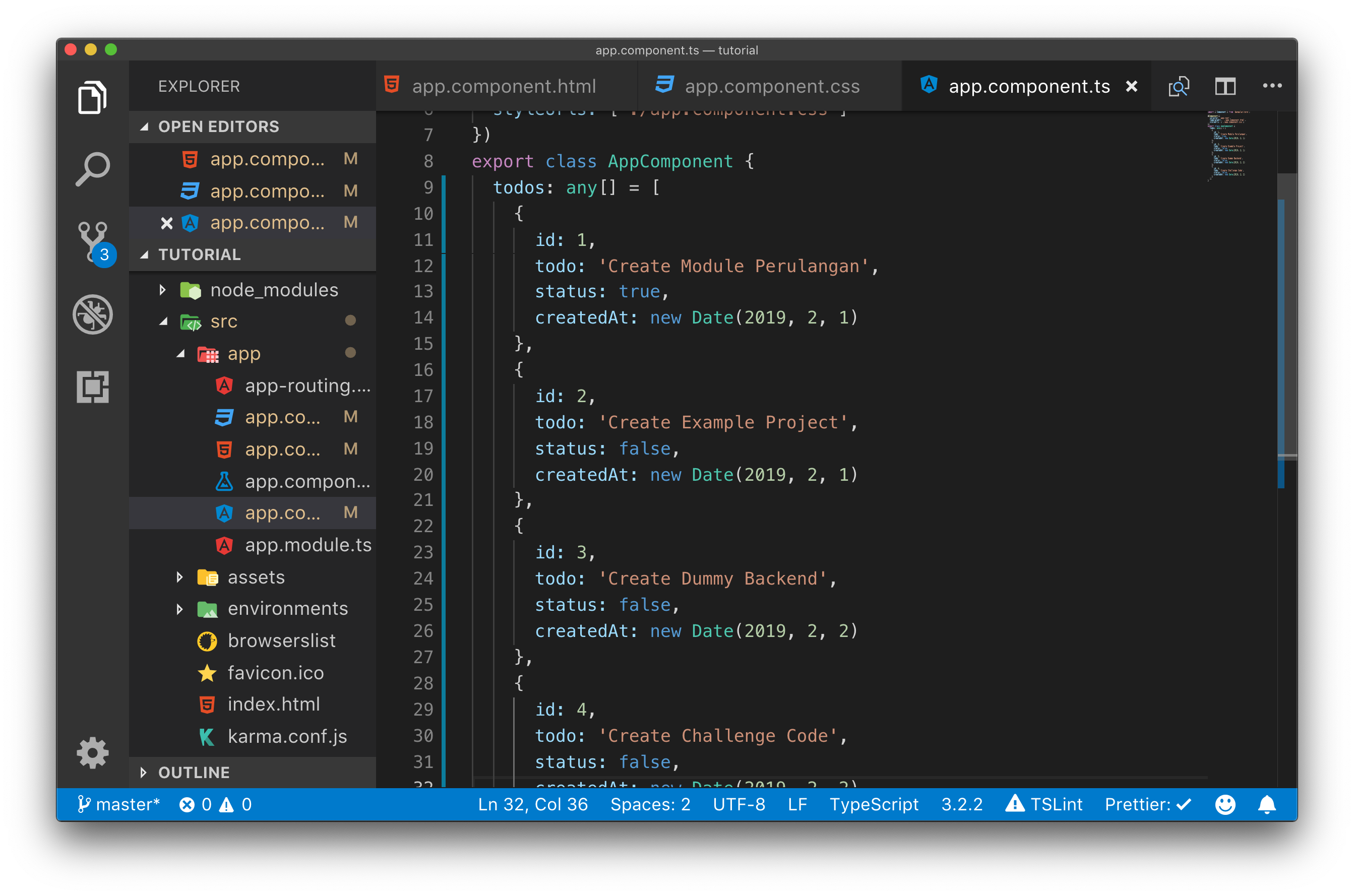Open the More Actions ellipsis menu

tap(1272, 86)
